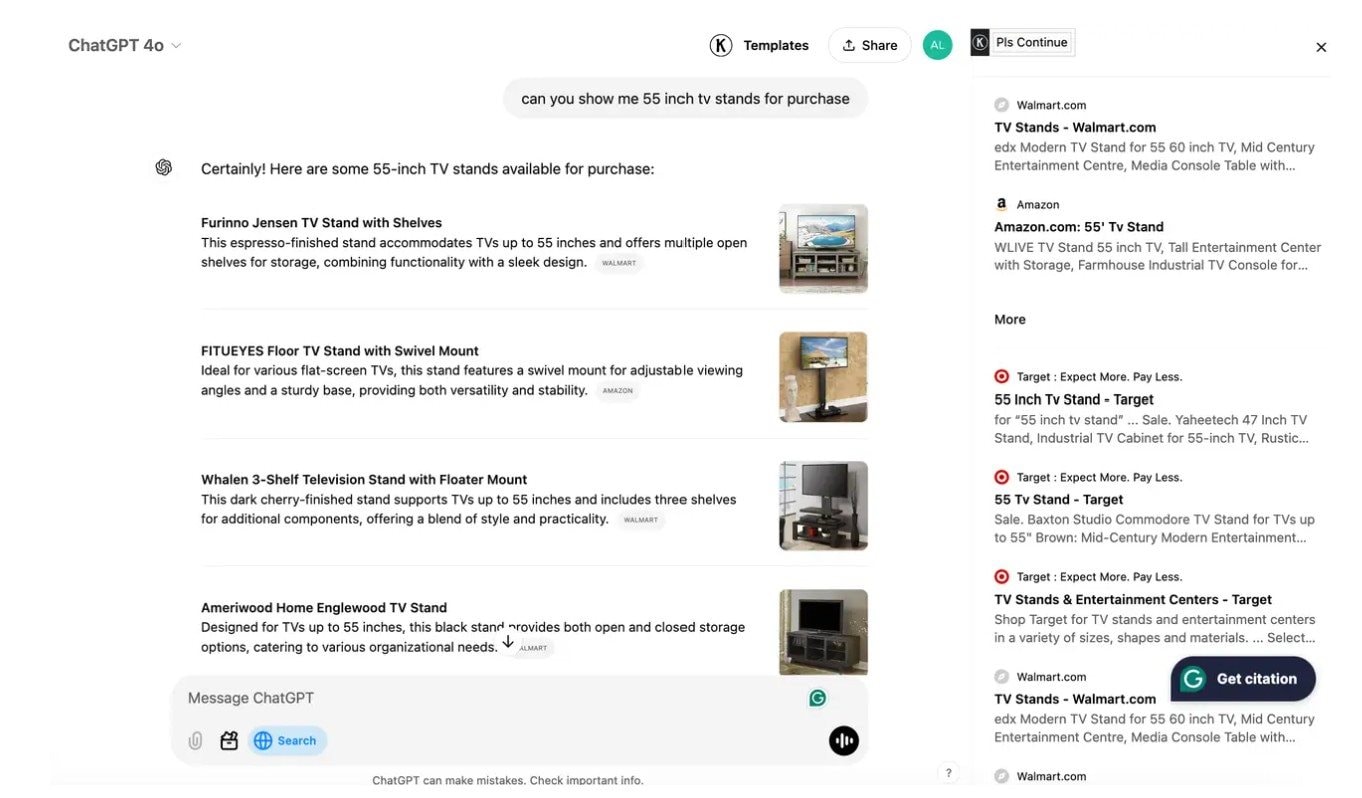Click Ameriwood Home Englewood TV Stand title
Screen dimensions: 1362x798
point(324,608)
